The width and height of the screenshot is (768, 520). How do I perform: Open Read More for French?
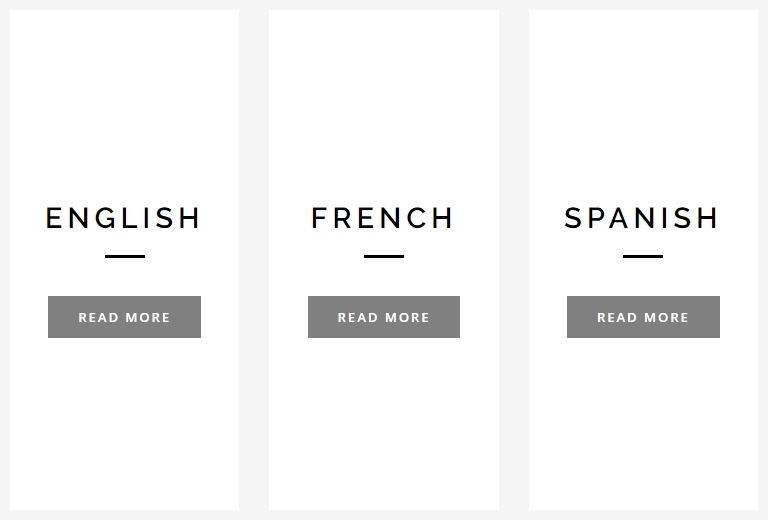pyautogui.click(x=384, y=317)
